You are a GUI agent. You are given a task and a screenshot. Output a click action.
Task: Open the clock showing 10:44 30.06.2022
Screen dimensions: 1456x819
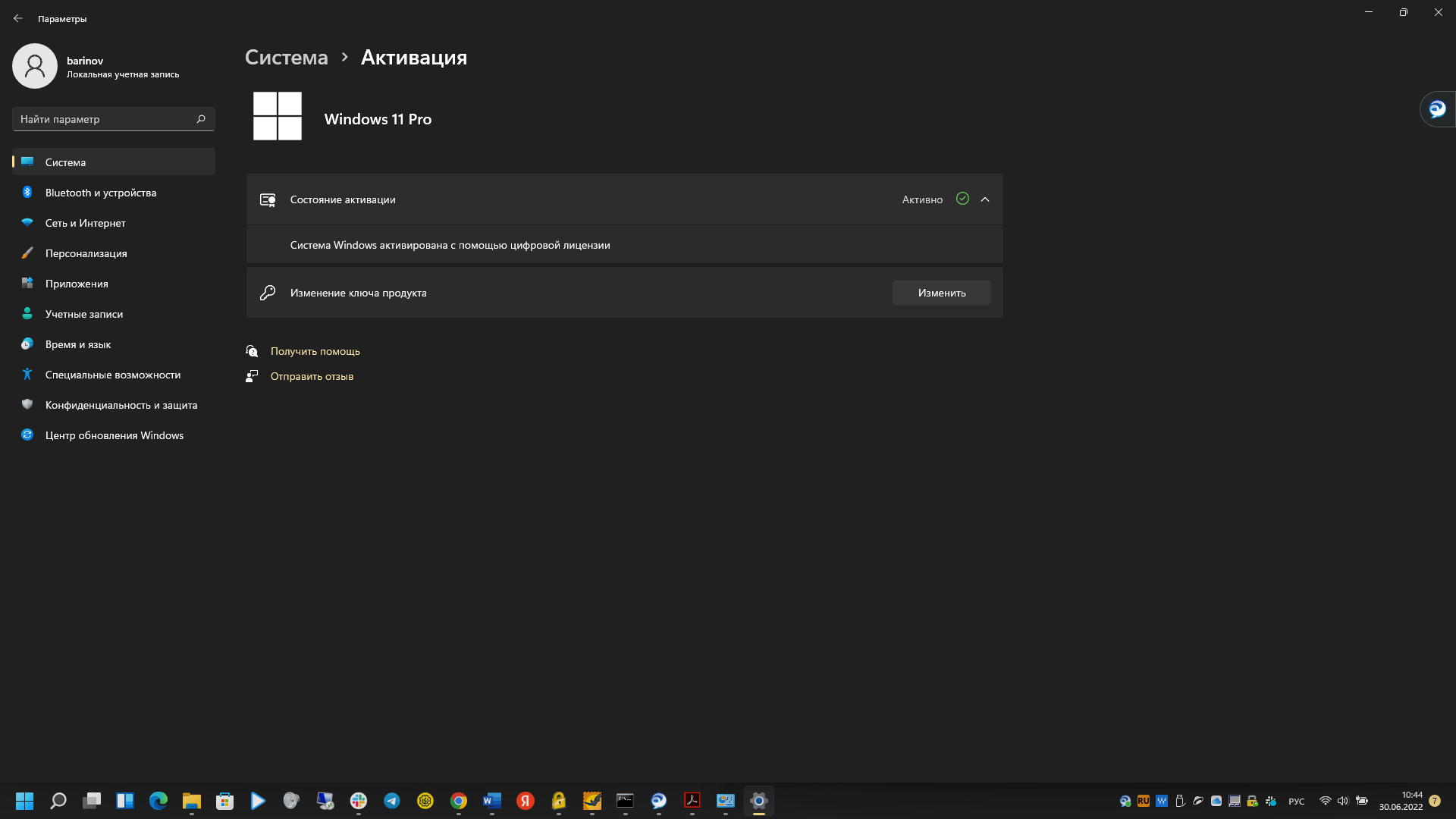pyautogui.click(x=1401, y=801)
